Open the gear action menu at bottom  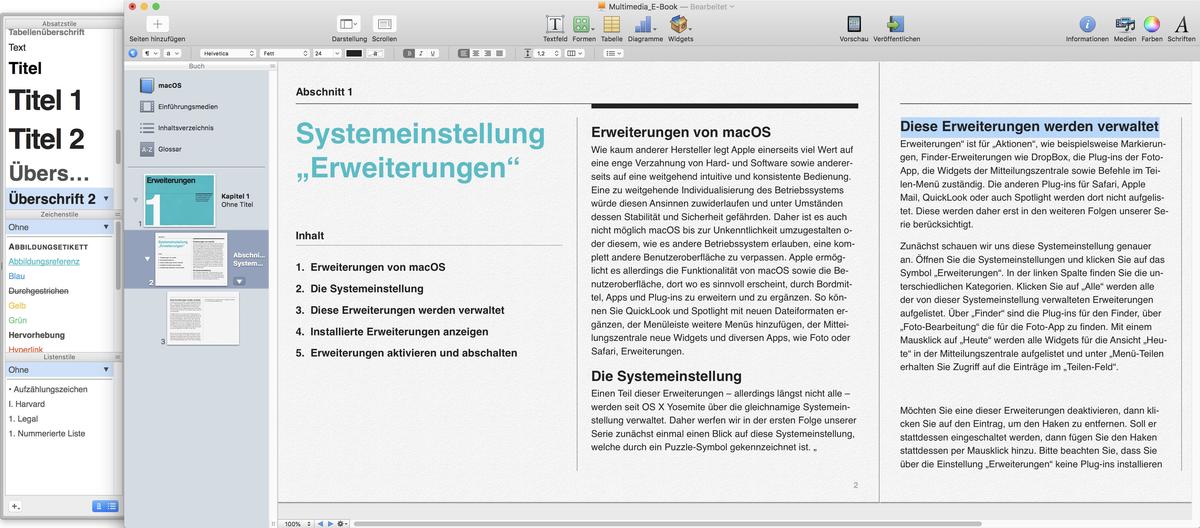click(342, 523)
